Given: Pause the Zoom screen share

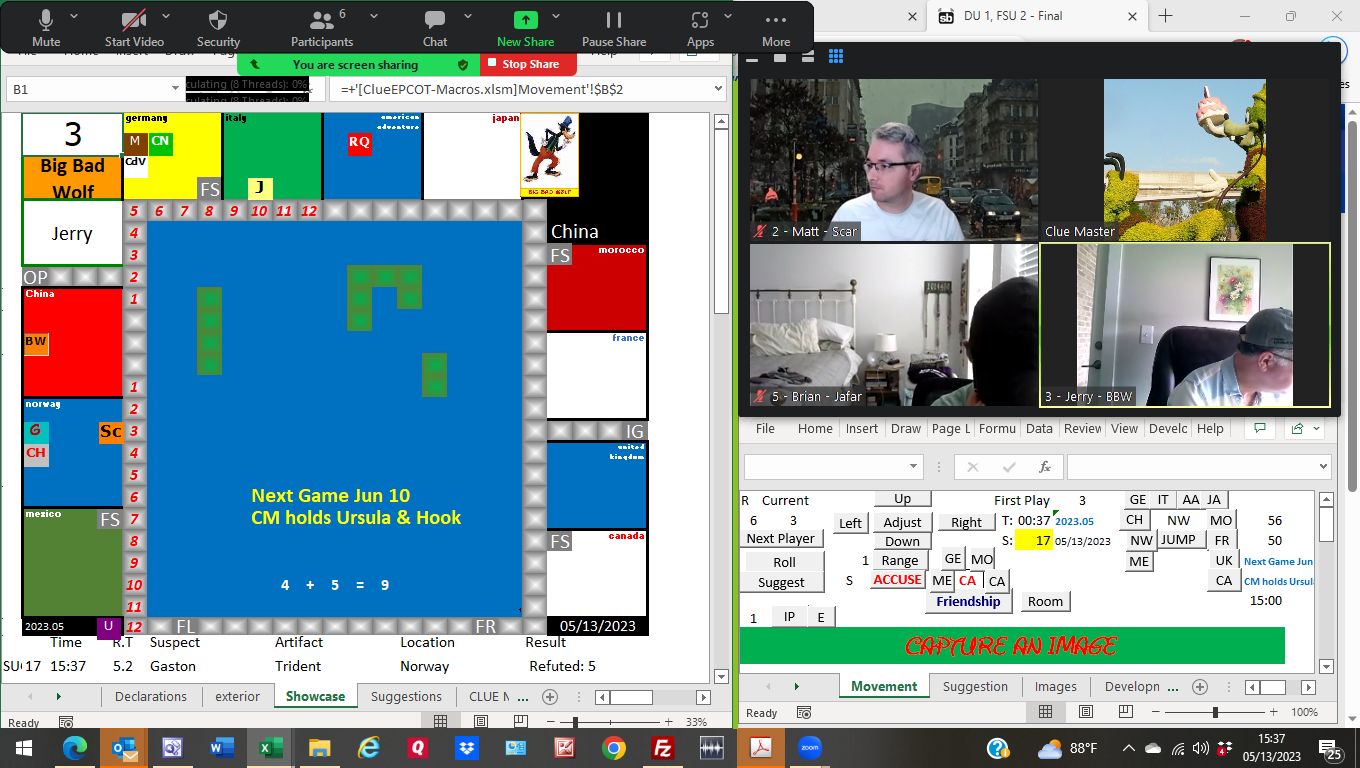Looking at the screenshot, I should pos(614,28).
